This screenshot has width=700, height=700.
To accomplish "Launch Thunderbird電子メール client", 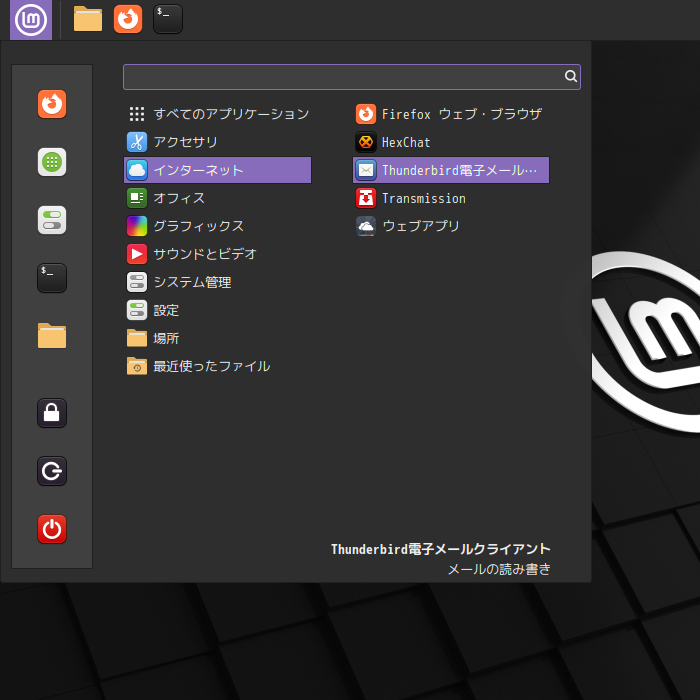I will click(451, 170).
